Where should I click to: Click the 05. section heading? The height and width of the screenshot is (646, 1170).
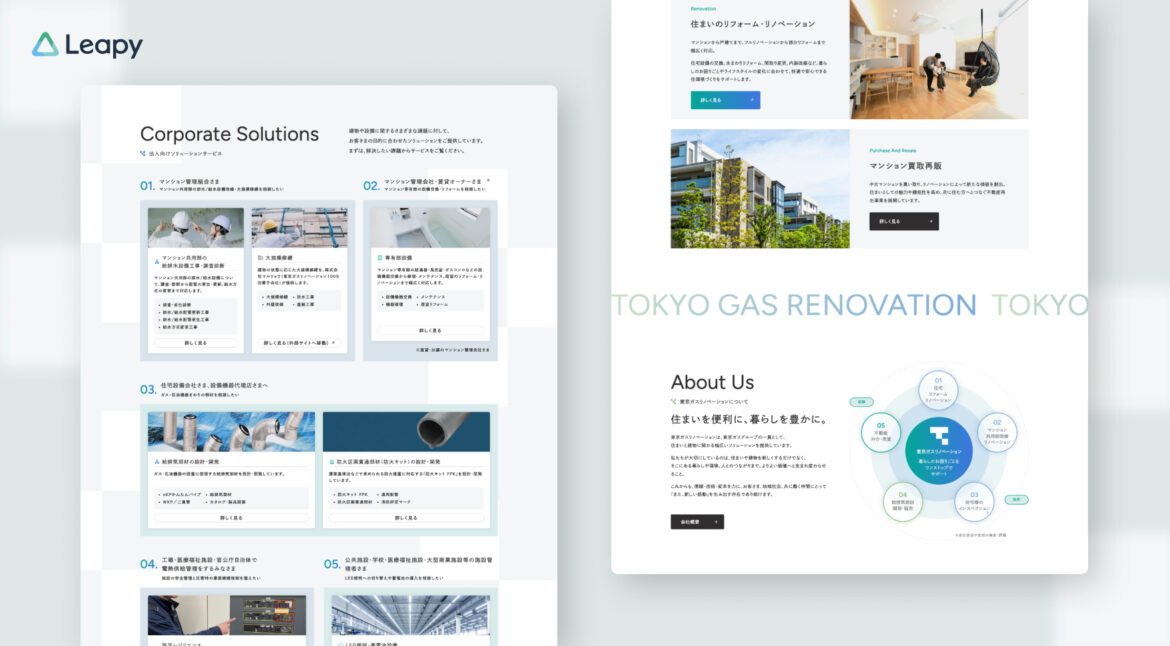[408, 568]
